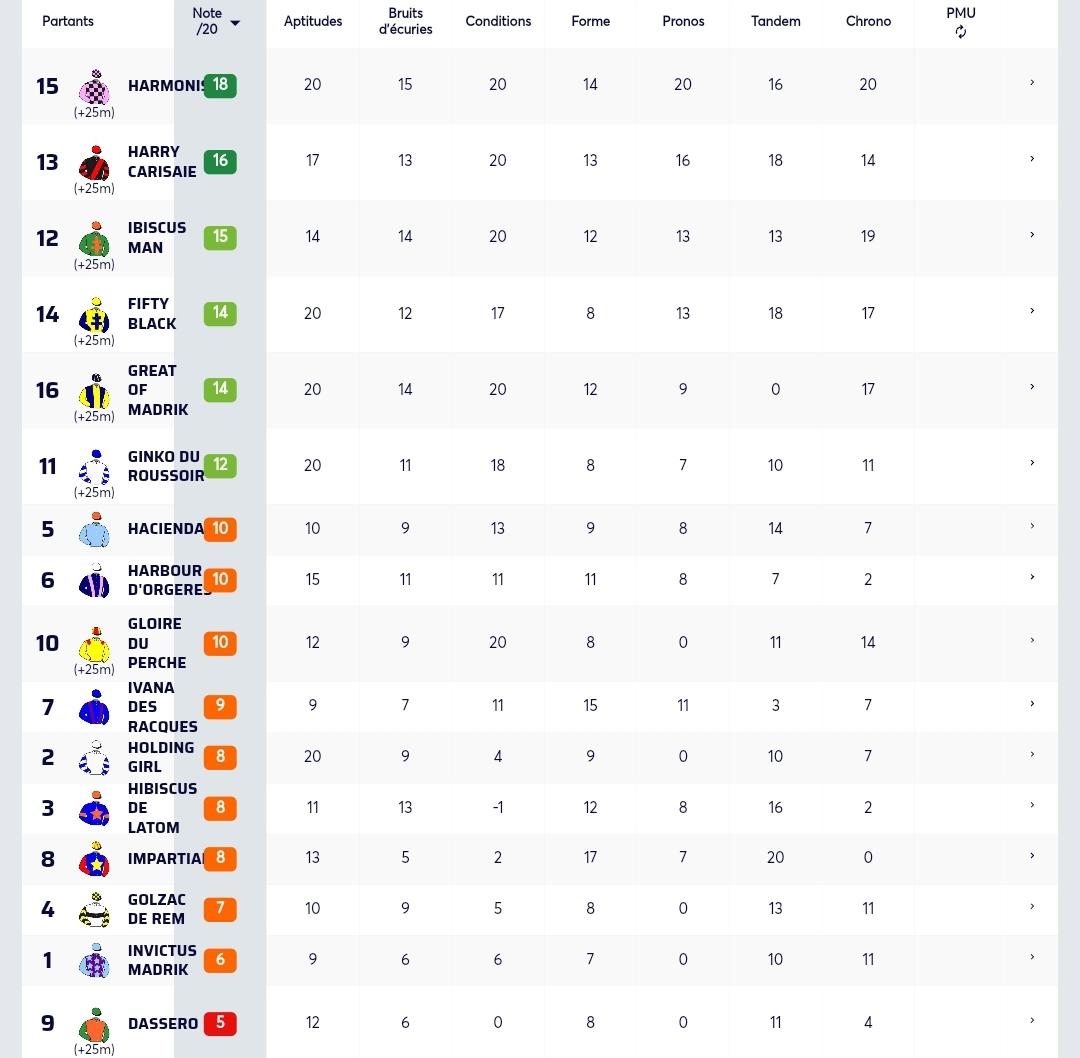Sort by Chrono column header
Viewport: 1080px width, 1058px height.
coord(868,21)
